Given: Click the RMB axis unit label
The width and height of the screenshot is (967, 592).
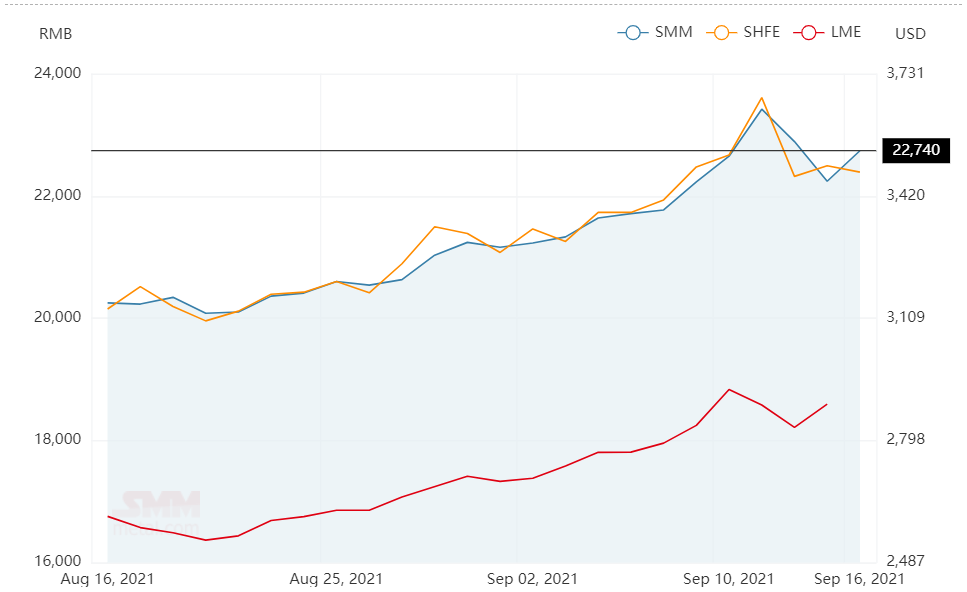Looking at the screenshot, I should click(56, 34).
